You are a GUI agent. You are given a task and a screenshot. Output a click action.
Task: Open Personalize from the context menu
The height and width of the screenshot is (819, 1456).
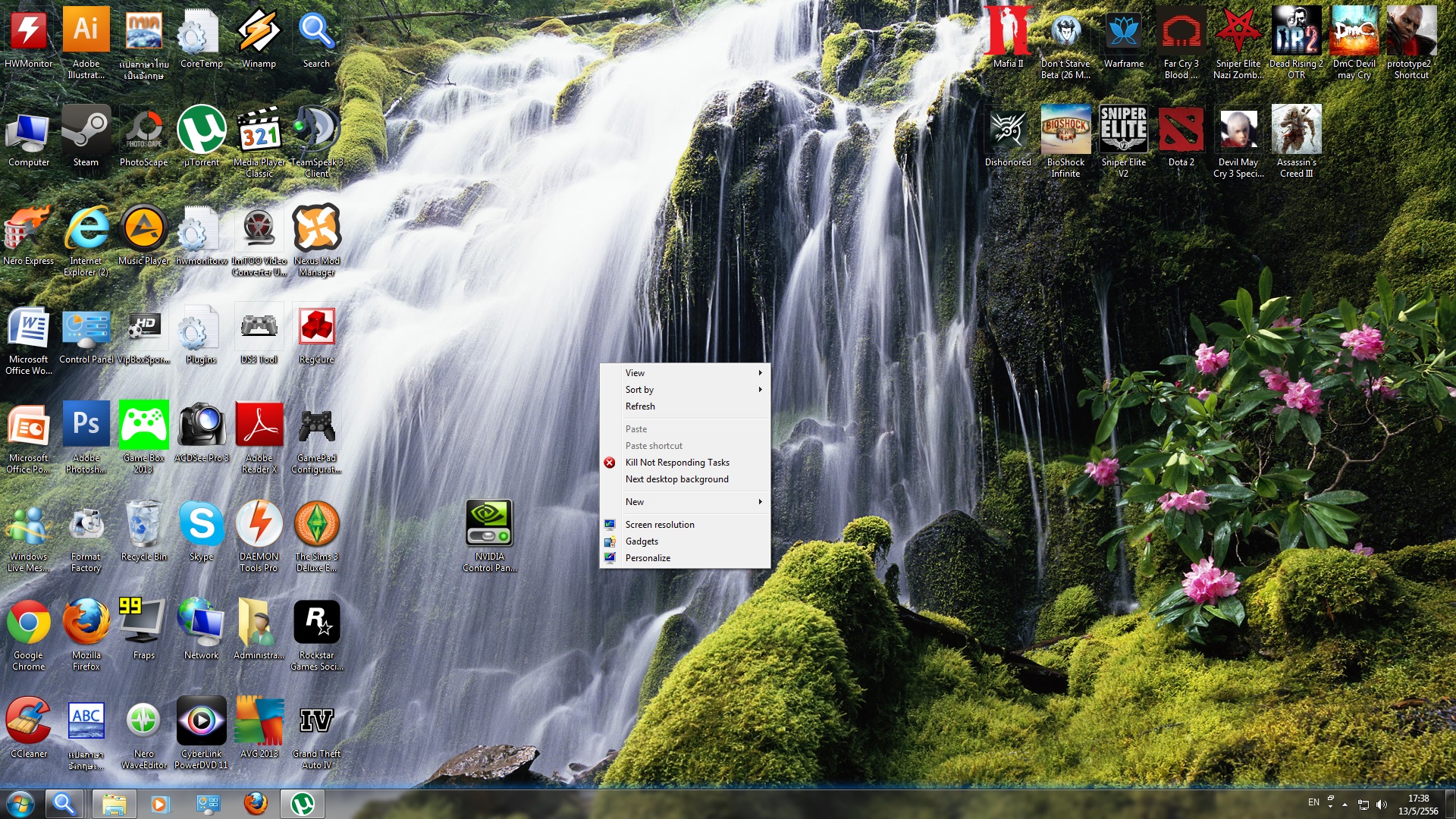648,558
